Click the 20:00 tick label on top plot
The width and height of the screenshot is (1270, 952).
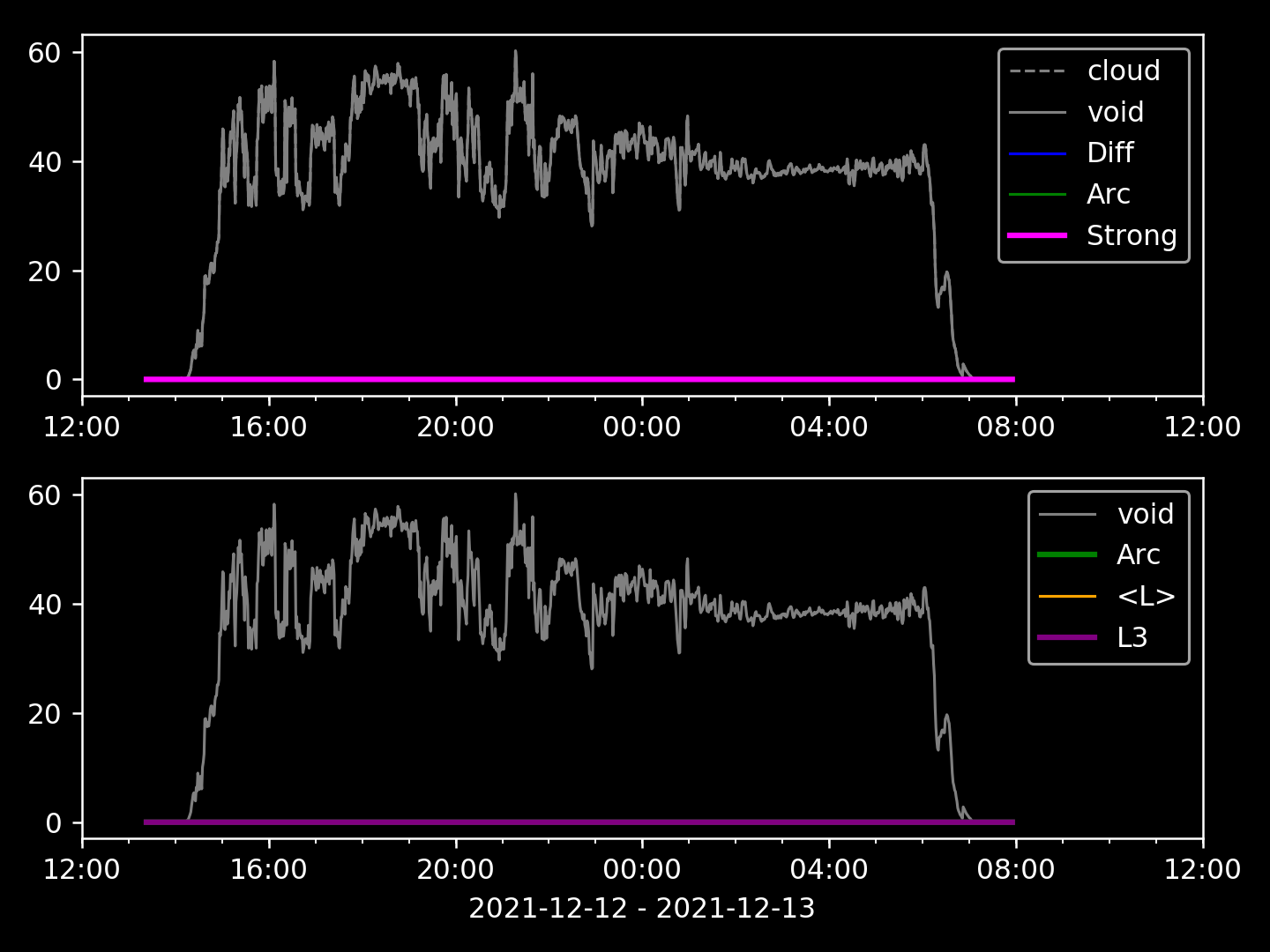point(455,428)
